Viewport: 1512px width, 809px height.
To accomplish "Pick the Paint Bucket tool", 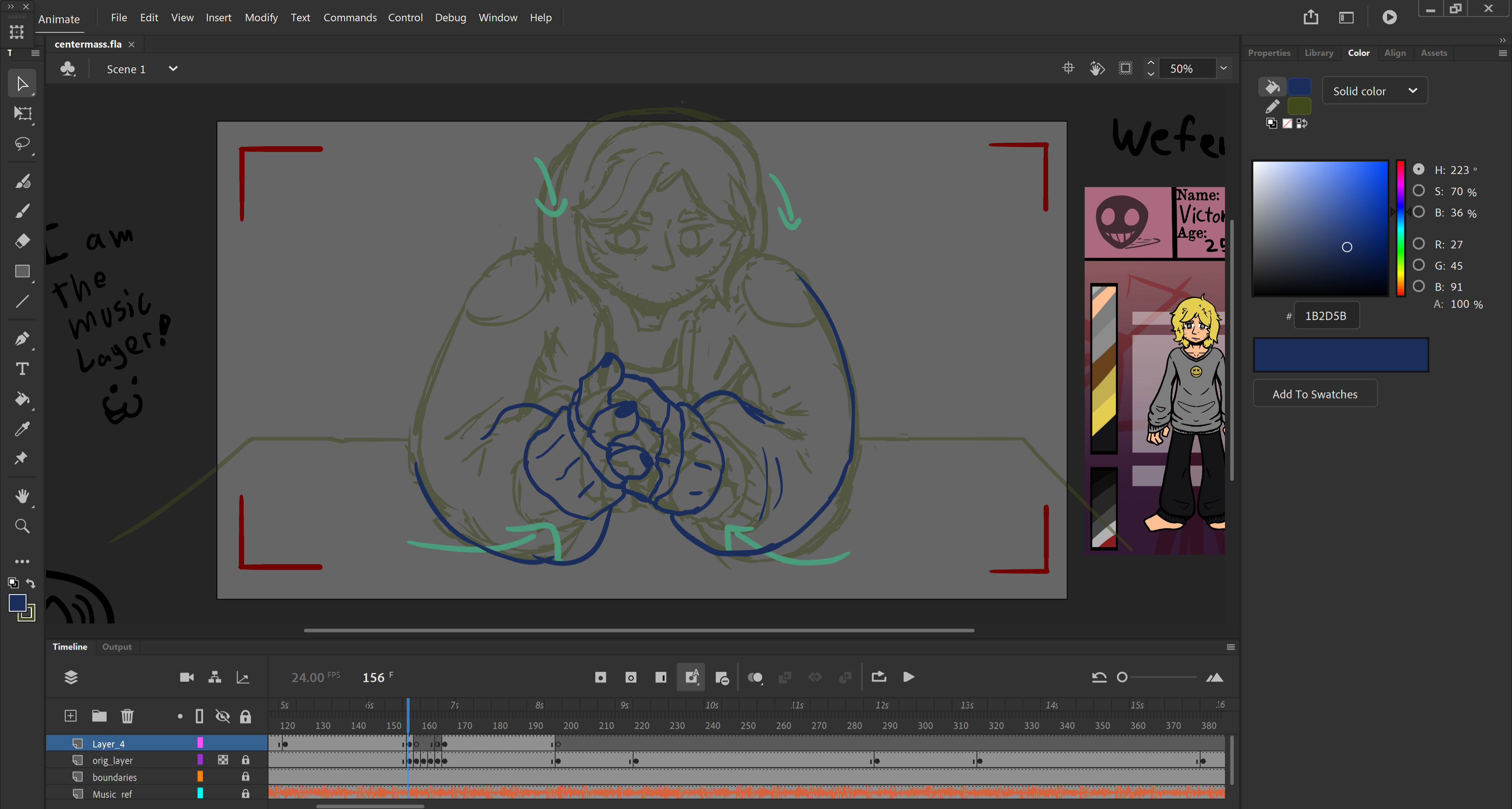I will (x=22, y=399).
